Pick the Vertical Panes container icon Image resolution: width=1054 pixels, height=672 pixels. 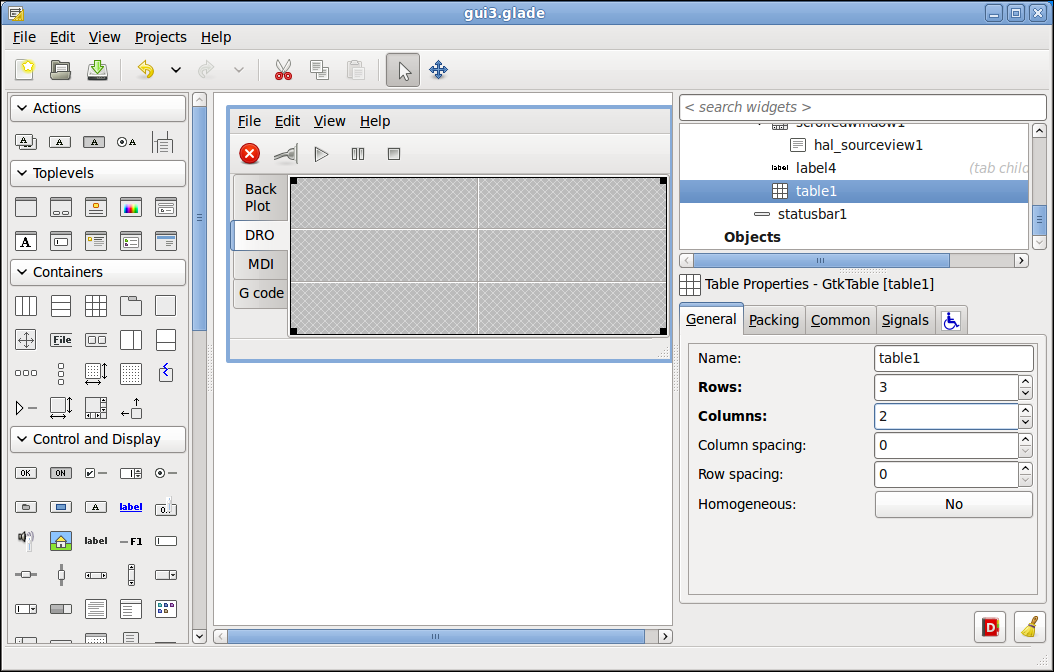coord(166,340)
